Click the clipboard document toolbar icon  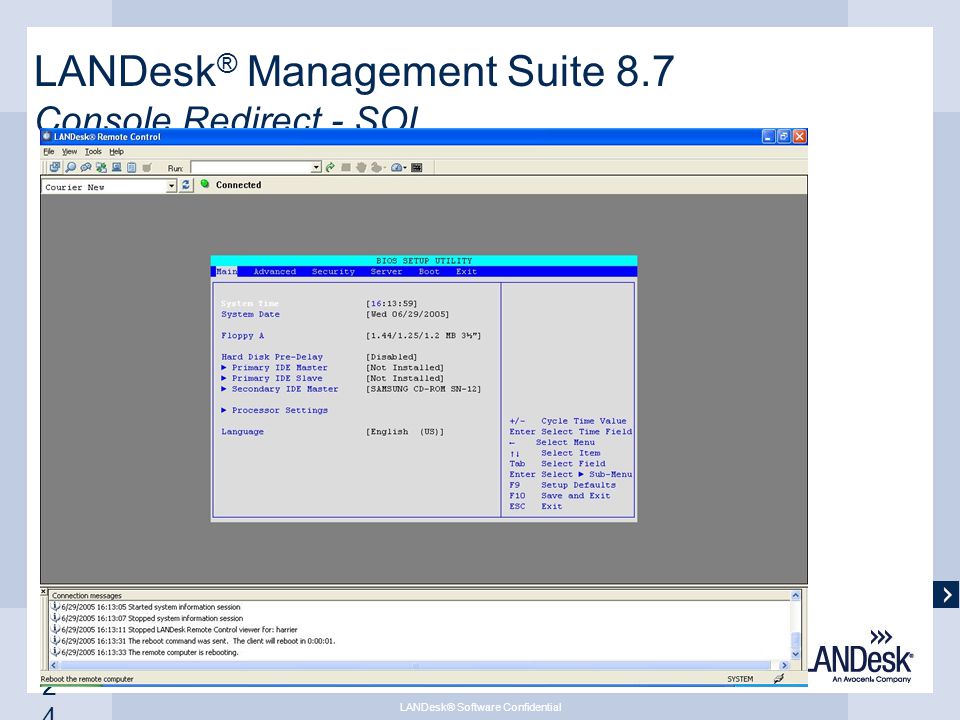pos(131,167)
